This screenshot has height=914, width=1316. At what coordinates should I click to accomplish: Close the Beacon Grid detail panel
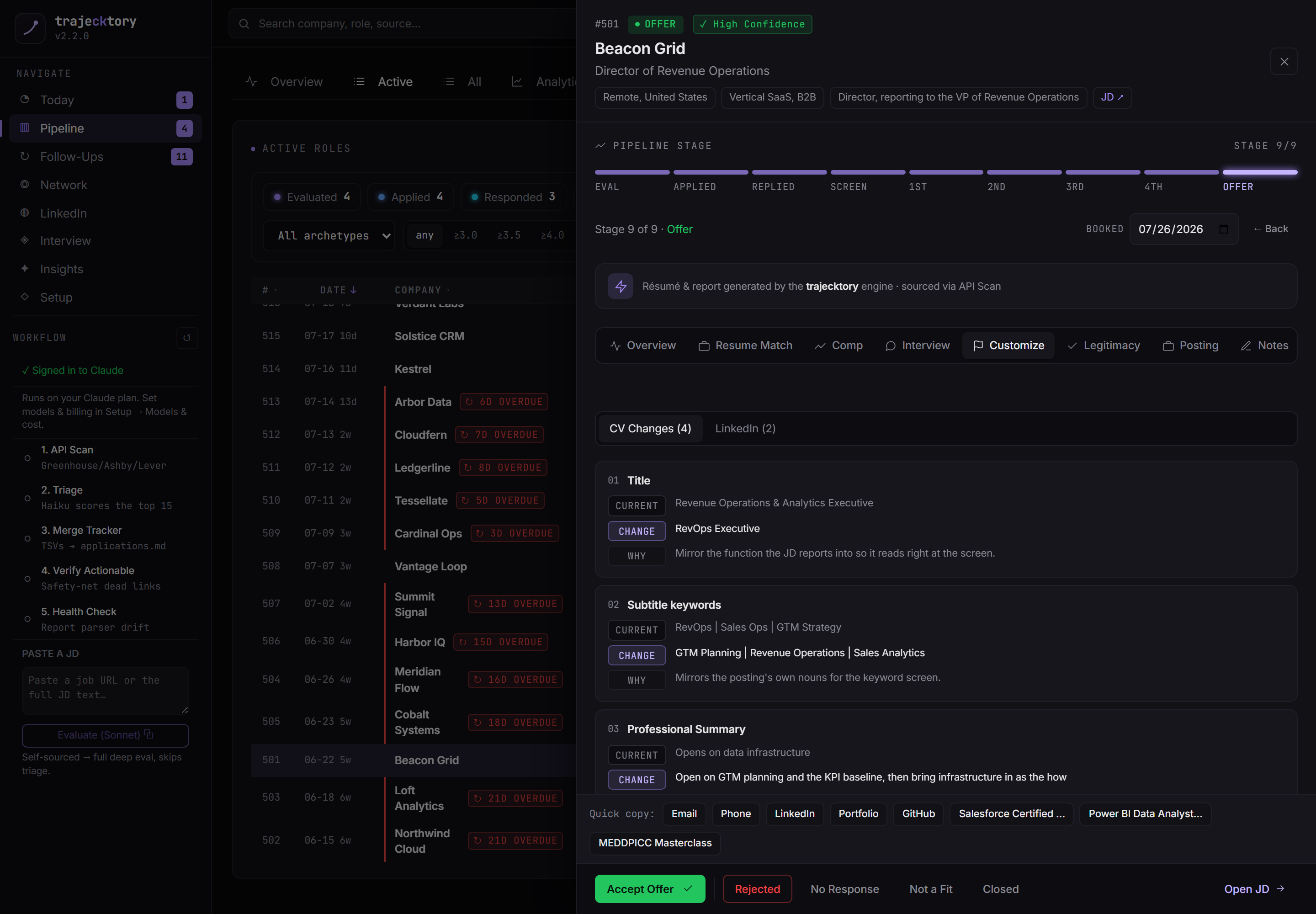tap(1284, 62)
